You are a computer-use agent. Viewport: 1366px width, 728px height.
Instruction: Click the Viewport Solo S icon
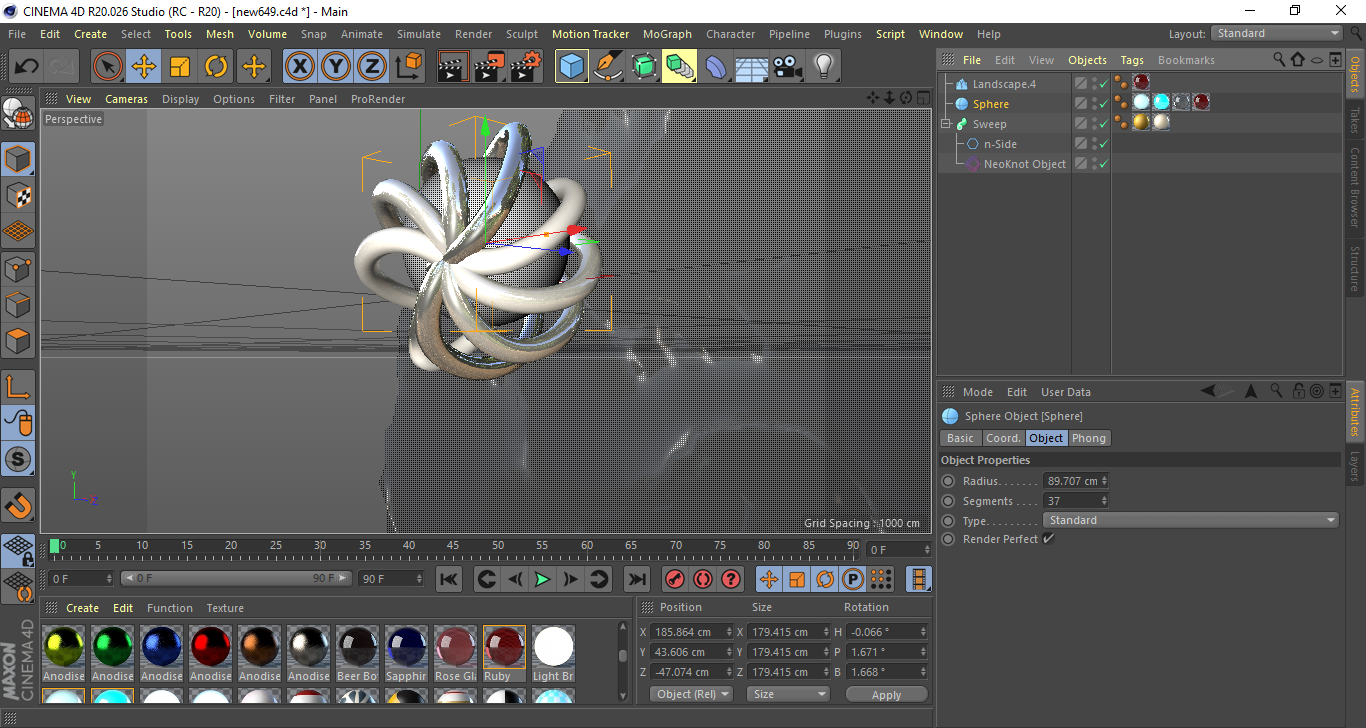tap(18, 460)
